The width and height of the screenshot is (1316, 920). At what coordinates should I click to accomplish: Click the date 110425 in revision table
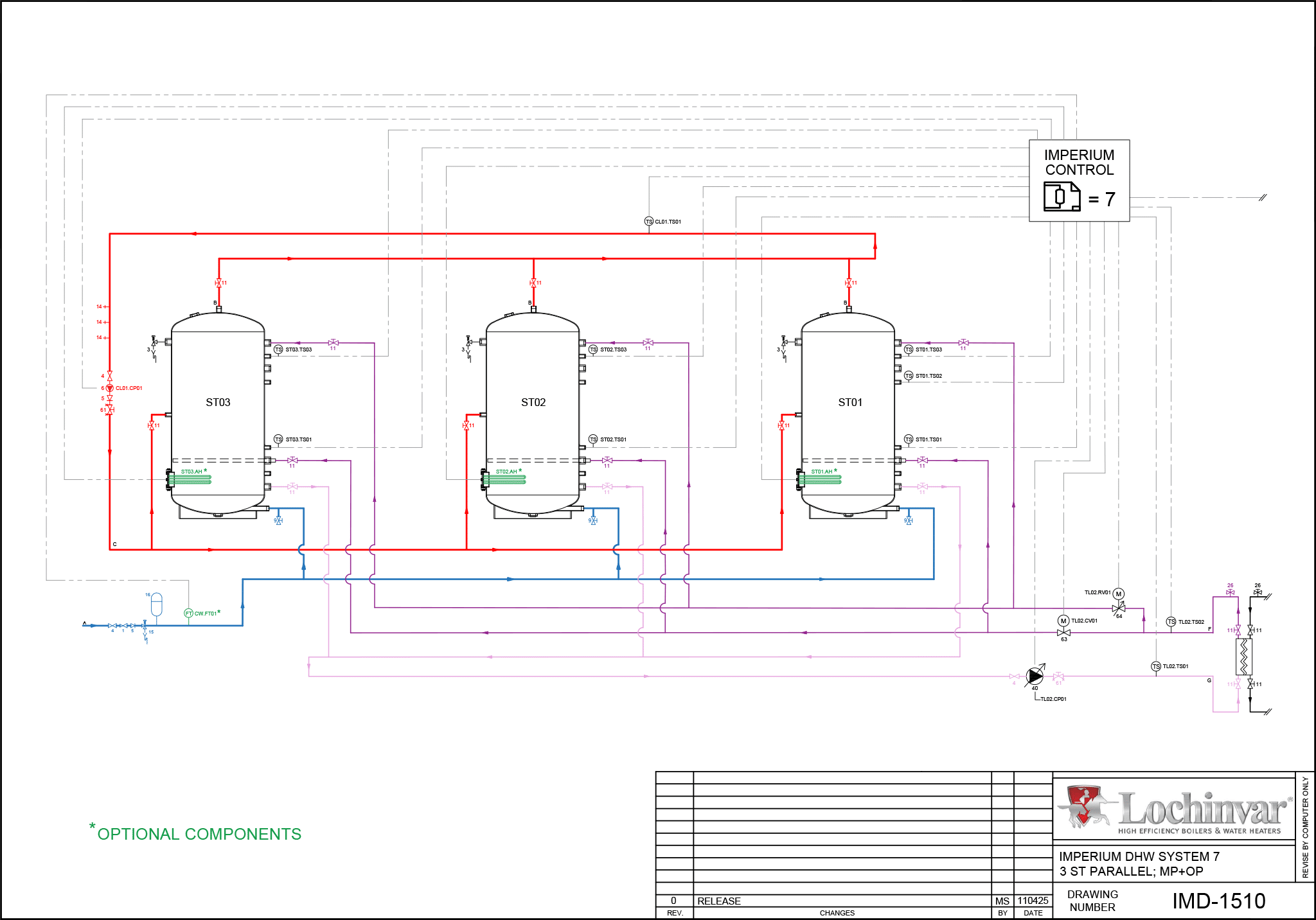[1033, 901]
